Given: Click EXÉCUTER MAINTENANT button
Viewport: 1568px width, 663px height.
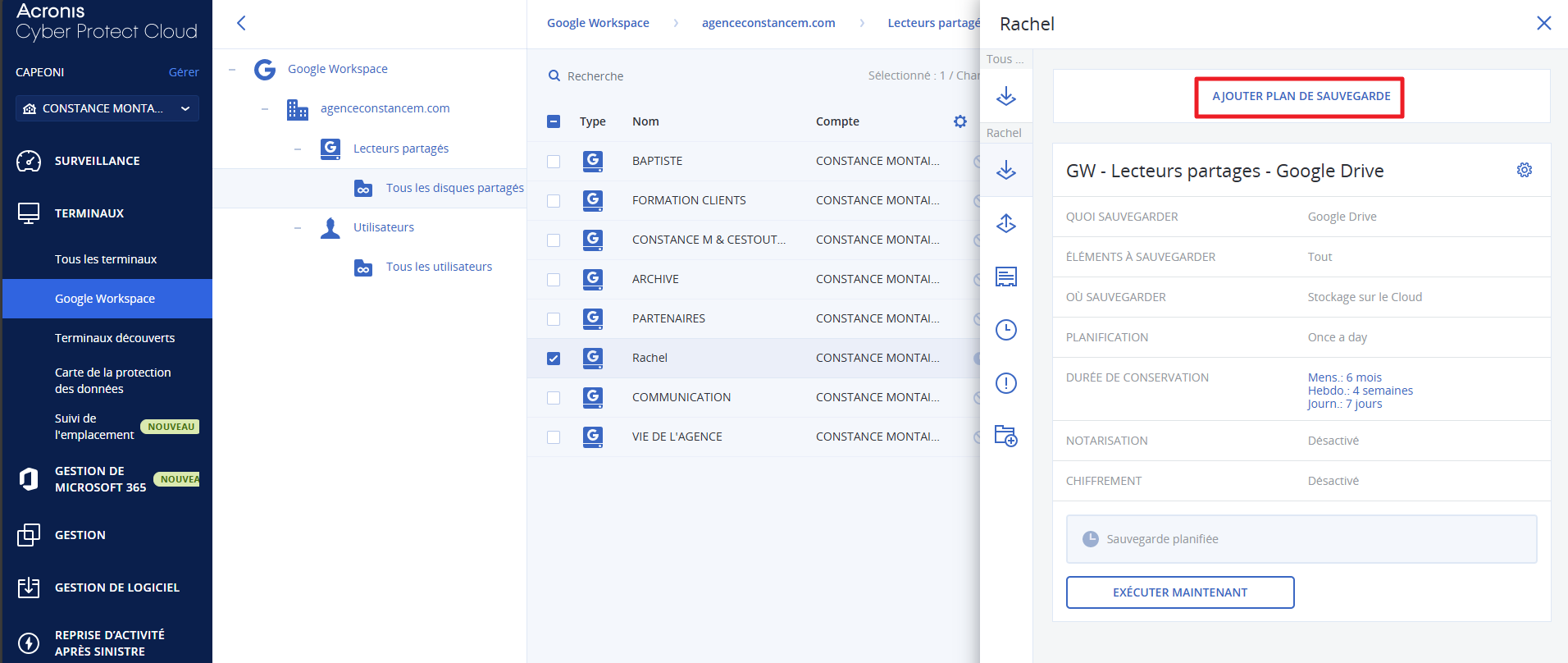Looking at the screenshot, I should 1180,592.
